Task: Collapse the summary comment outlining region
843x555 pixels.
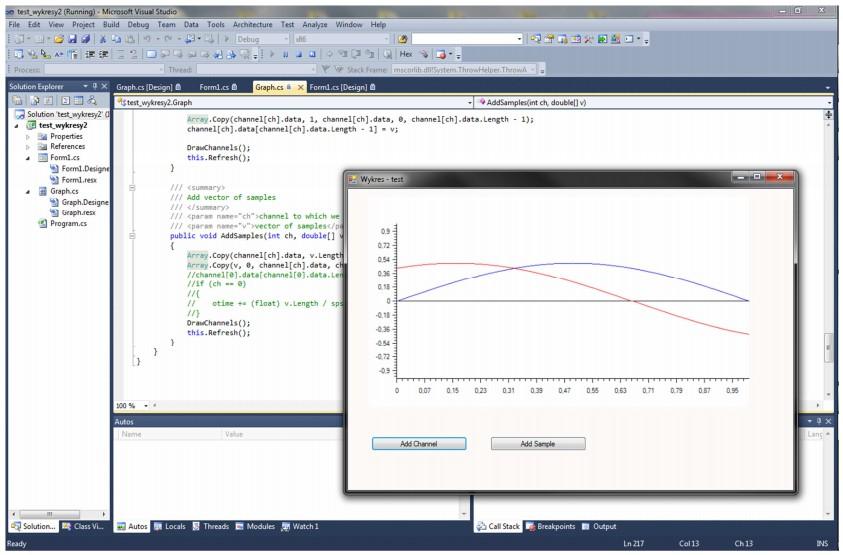Action: tap(132, 188)
